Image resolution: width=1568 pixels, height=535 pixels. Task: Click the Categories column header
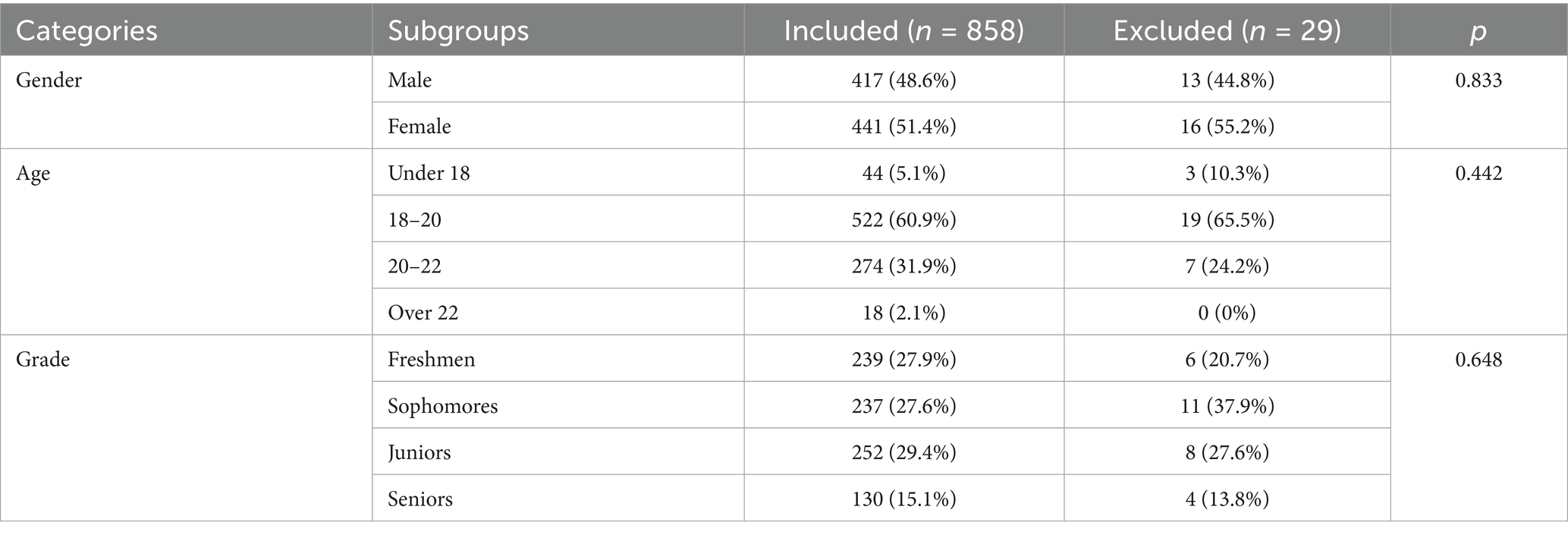[86, 30]
